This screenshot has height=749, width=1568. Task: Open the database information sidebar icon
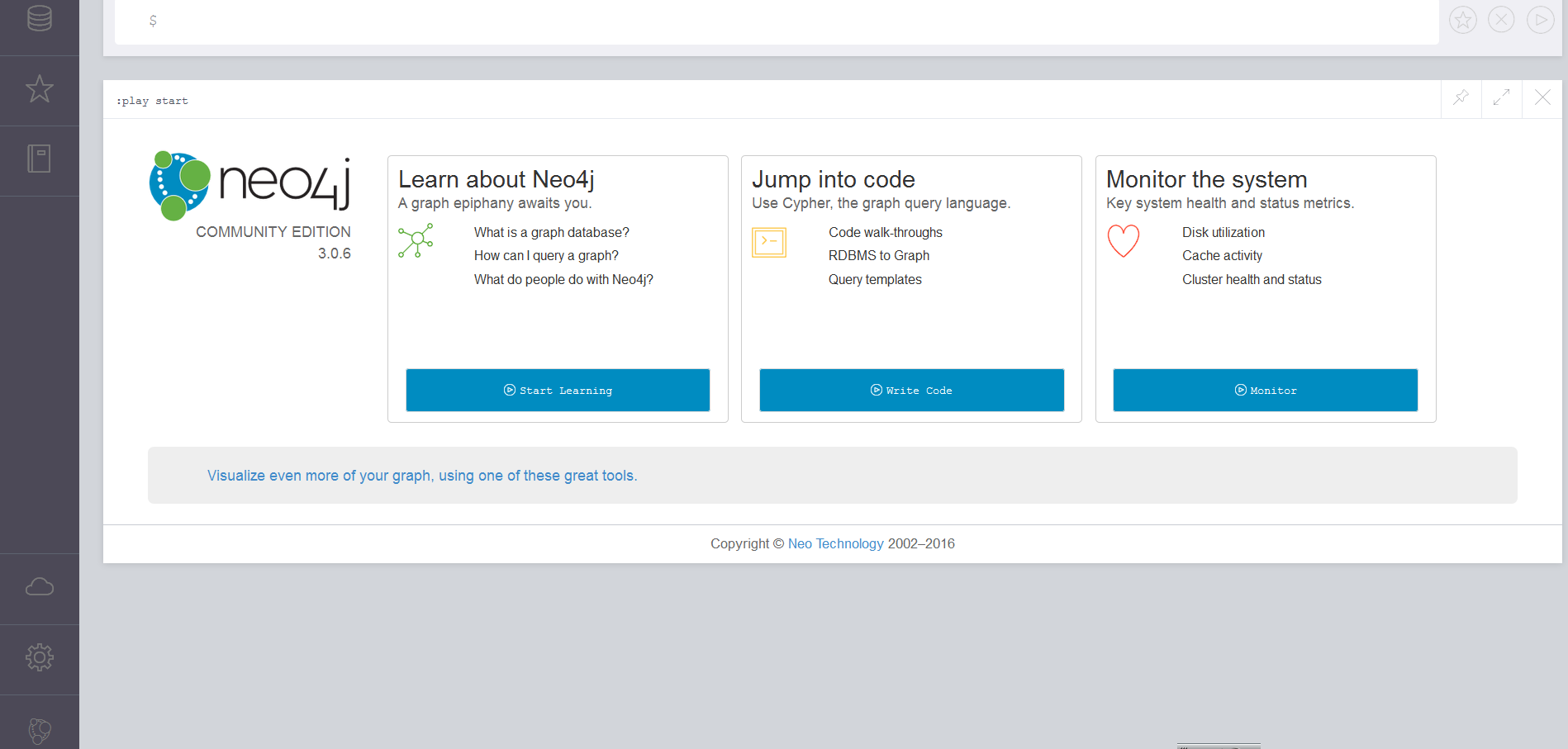[x=40, y=18]
